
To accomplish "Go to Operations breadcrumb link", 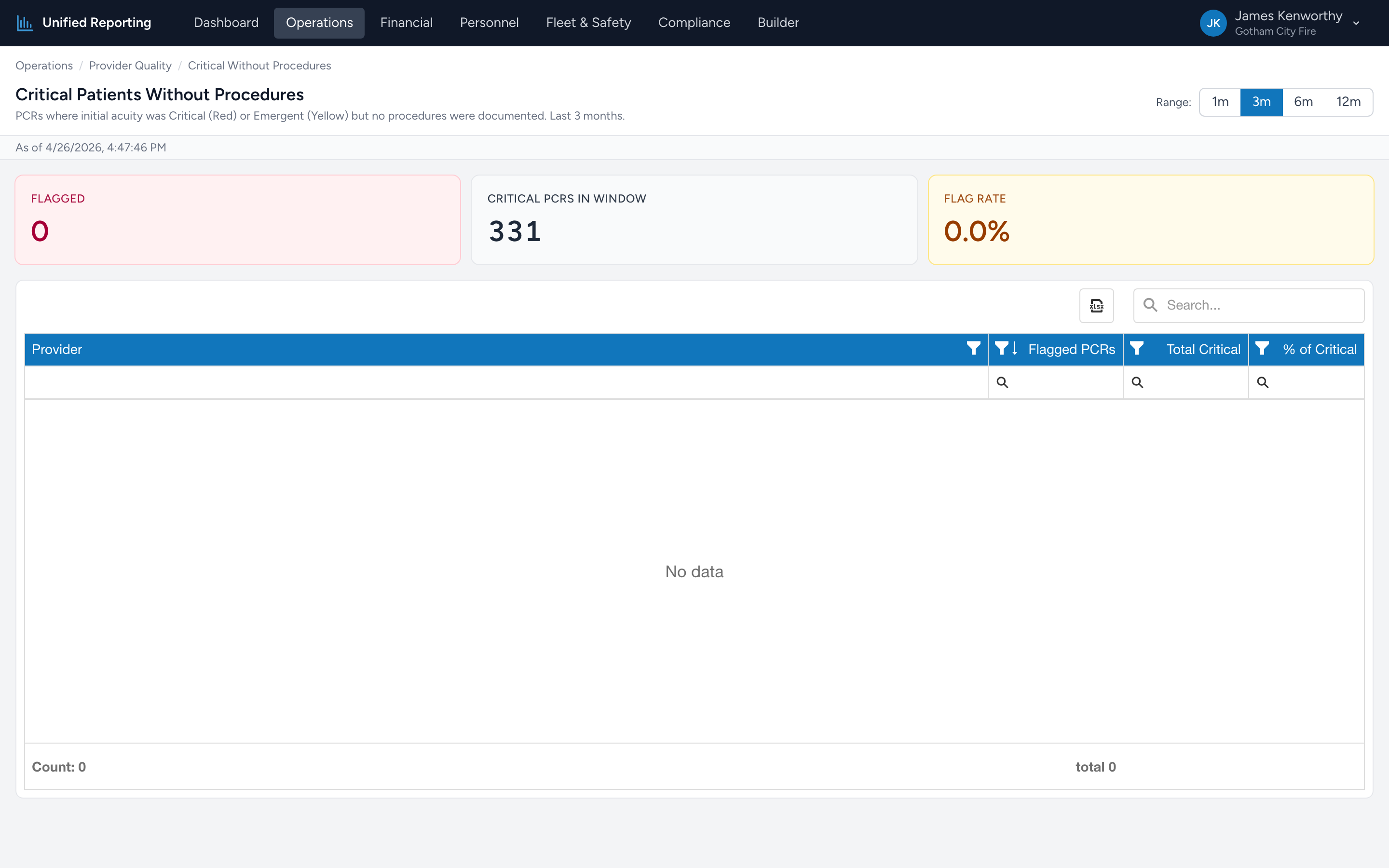I will (44, 66).
